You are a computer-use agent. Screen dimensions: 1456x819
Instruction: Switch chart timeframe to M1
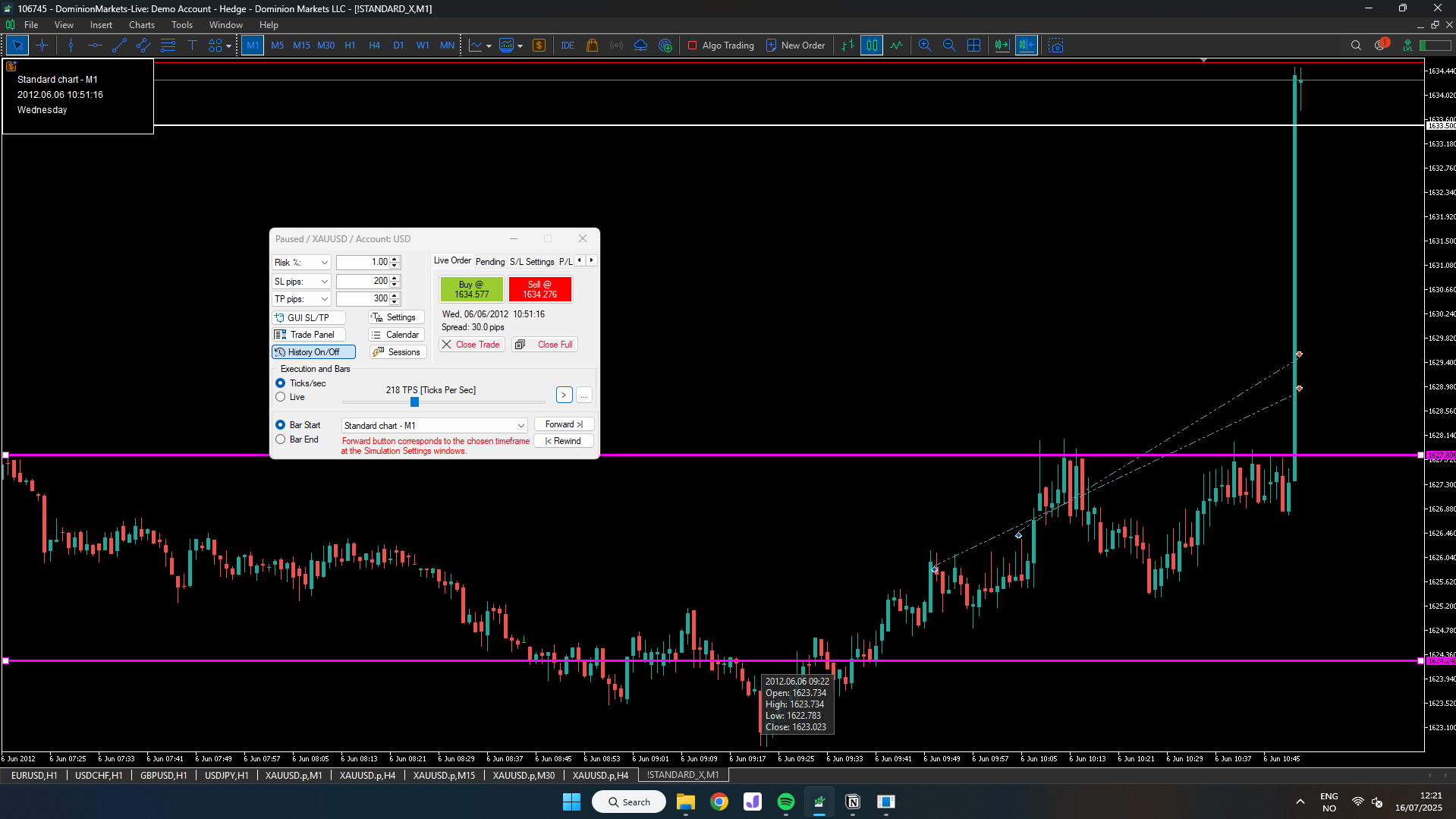253,46
